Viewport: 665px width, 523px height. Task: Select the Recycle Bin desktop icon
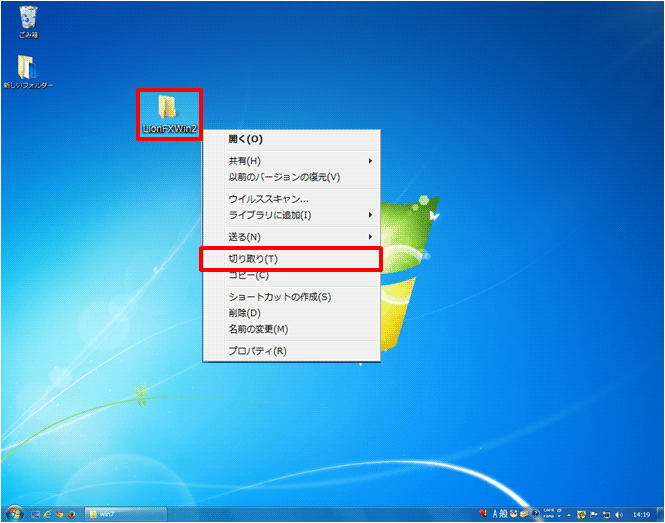28,22
